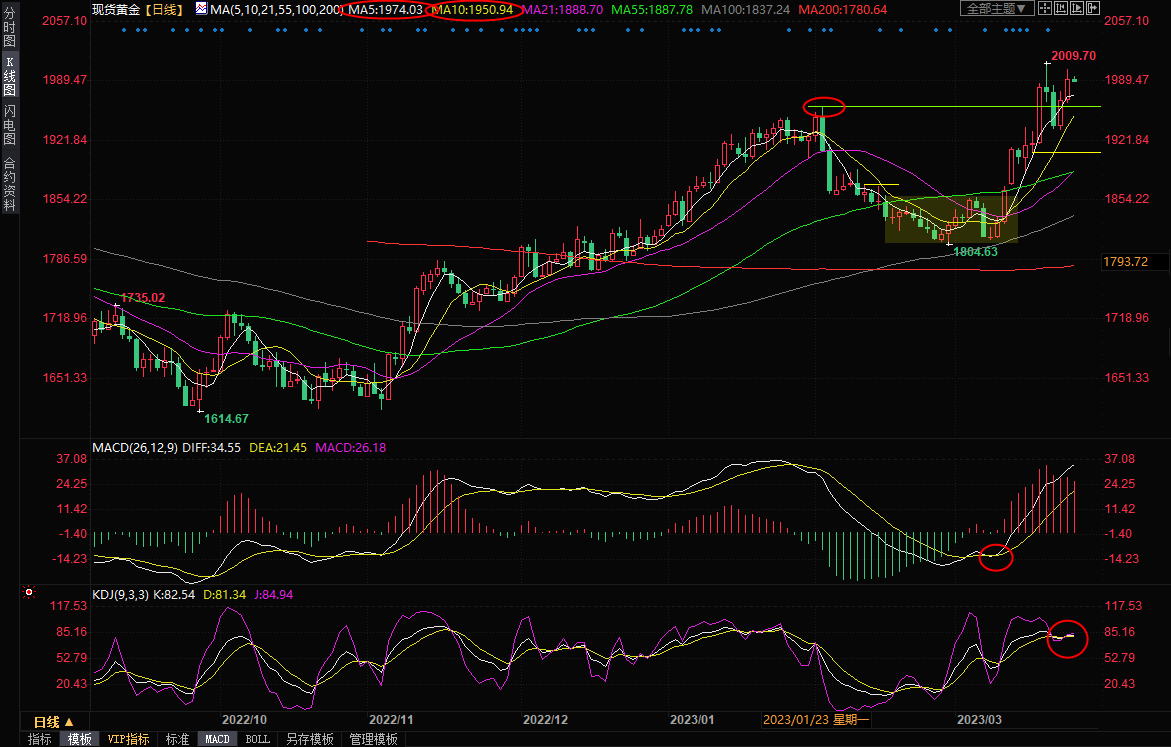Click the 2009.70 high price marker
Viewport: 1171px width, 747px height.
1073,56
